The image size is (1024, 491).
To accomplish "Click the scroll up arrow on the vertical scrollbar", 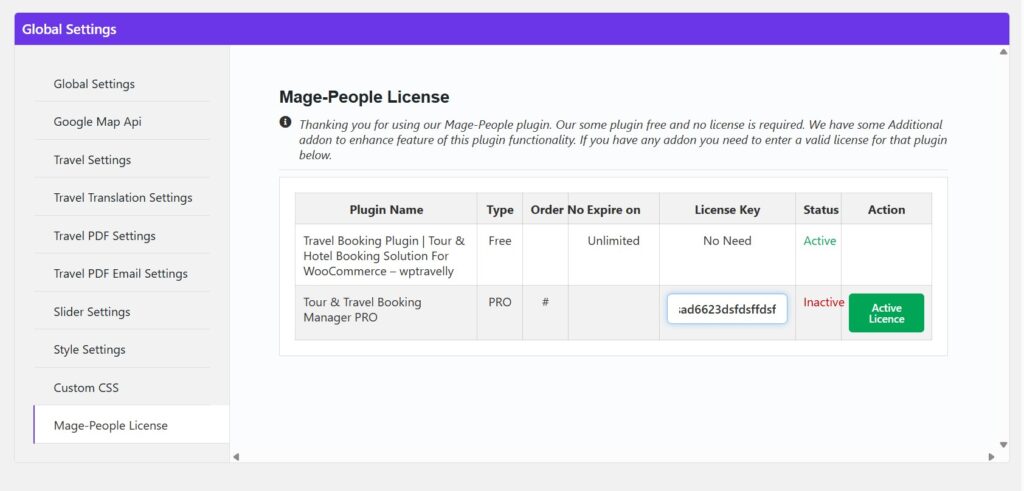I will coord(1003,52).
